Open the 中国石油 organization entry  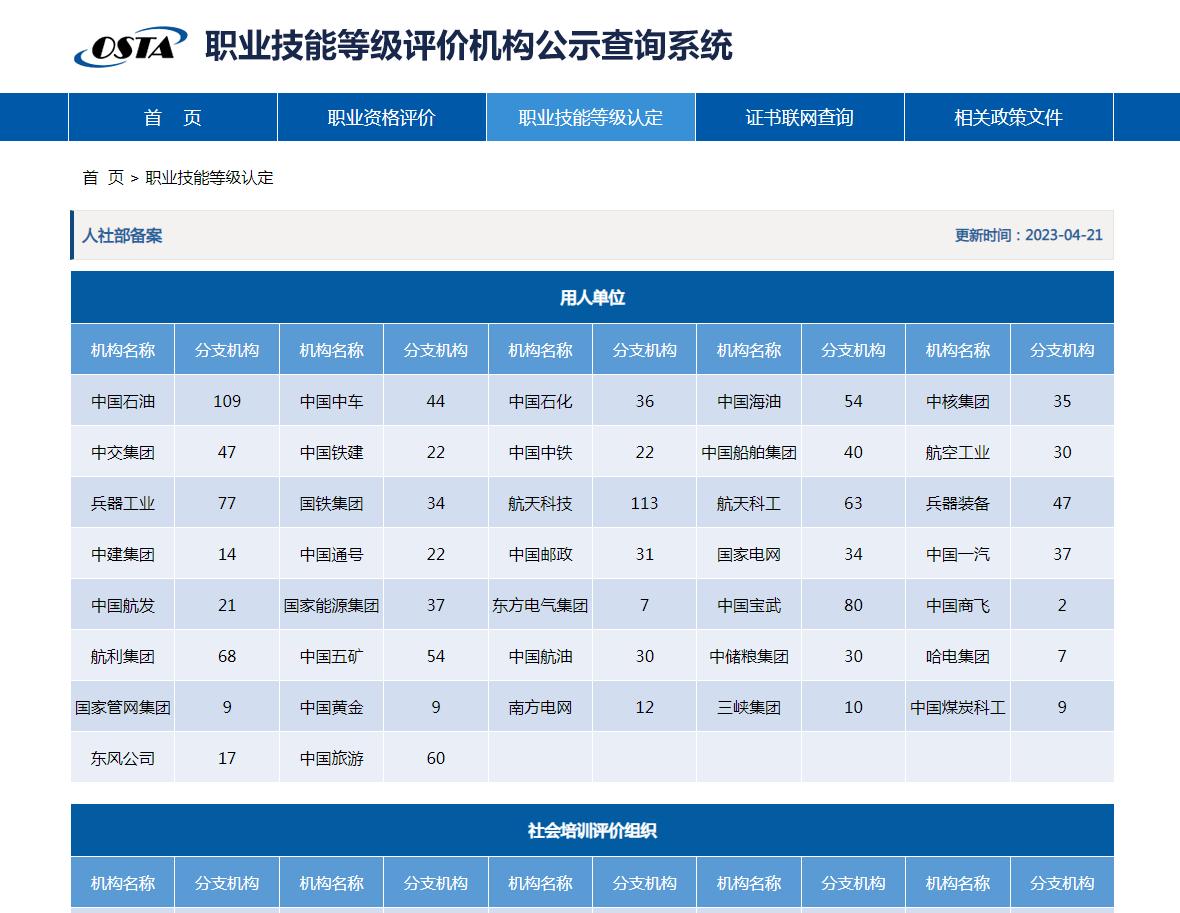(122, 400)
